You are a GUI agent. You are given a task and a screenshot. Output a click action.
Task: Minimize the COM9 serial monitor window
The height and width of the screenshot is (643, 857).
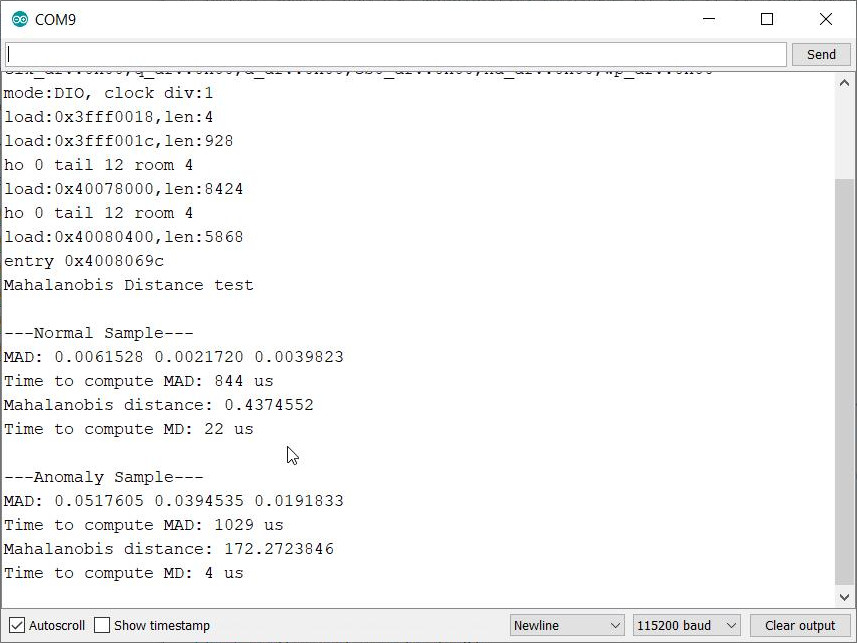(709, 18)
